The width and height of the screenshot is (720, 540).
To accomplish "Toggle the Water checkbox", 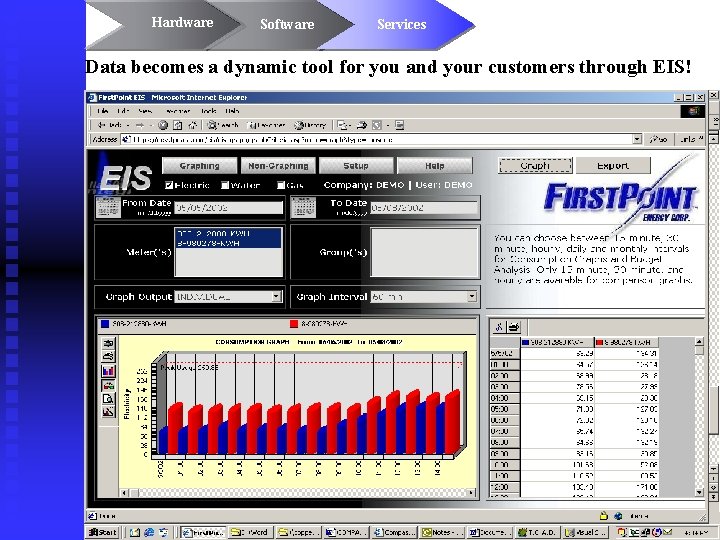I will [x=225, y=185].
